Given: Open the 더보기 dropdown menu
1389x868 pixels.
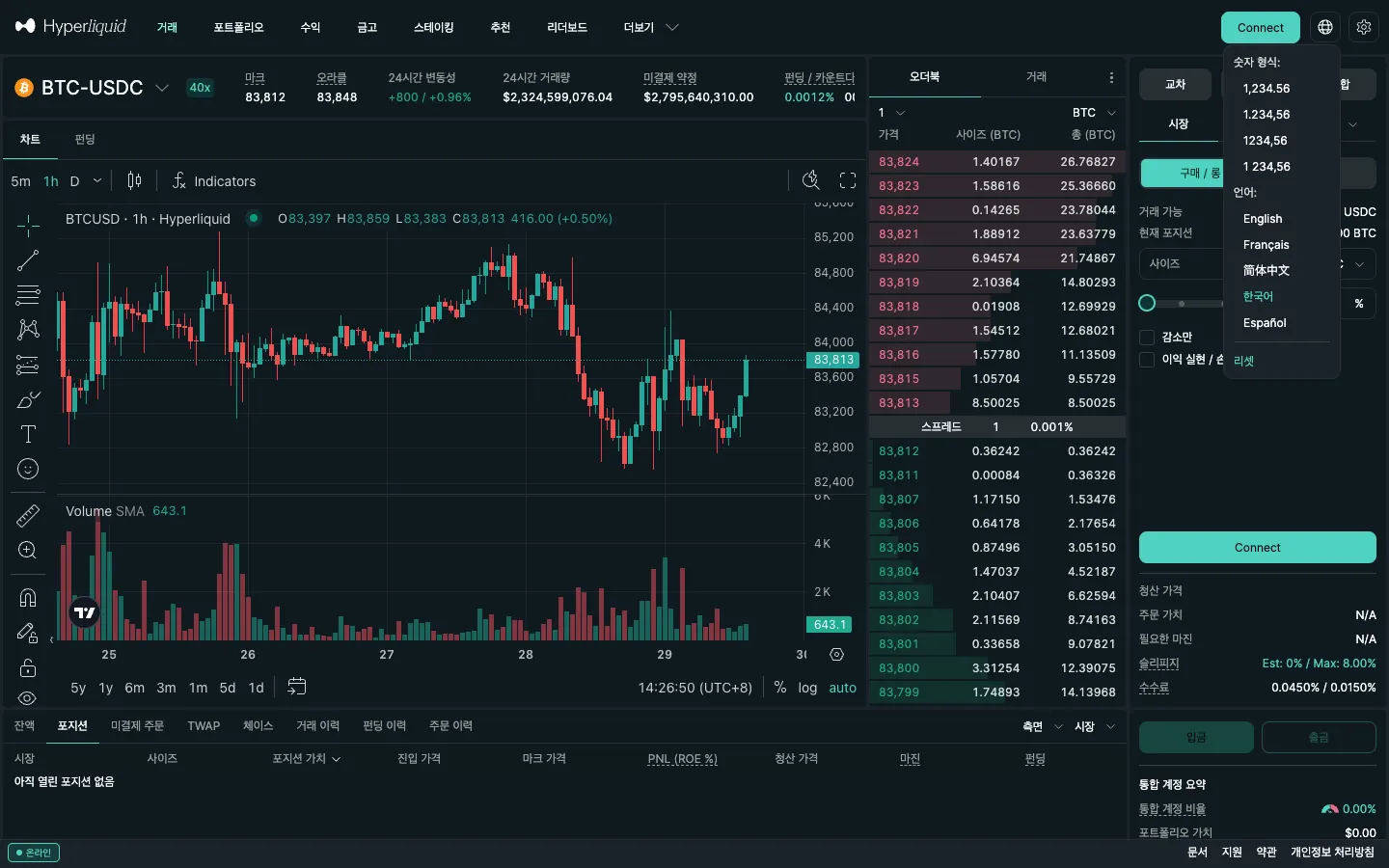Looking at the screenshot, I should (x=651, y=27).
